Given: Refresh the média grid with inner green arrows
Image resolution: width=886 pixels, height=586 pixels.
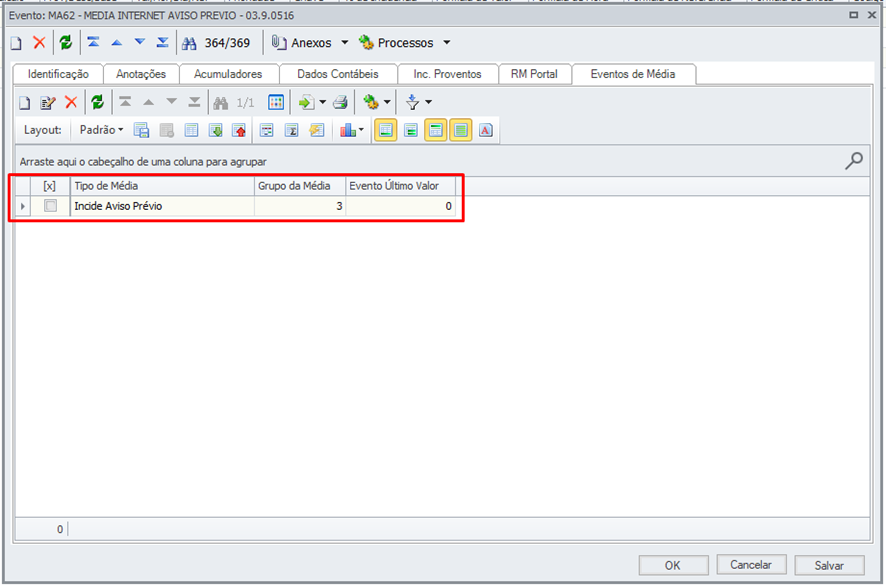Looking at the screenshot, I should [x=98, y=102].
